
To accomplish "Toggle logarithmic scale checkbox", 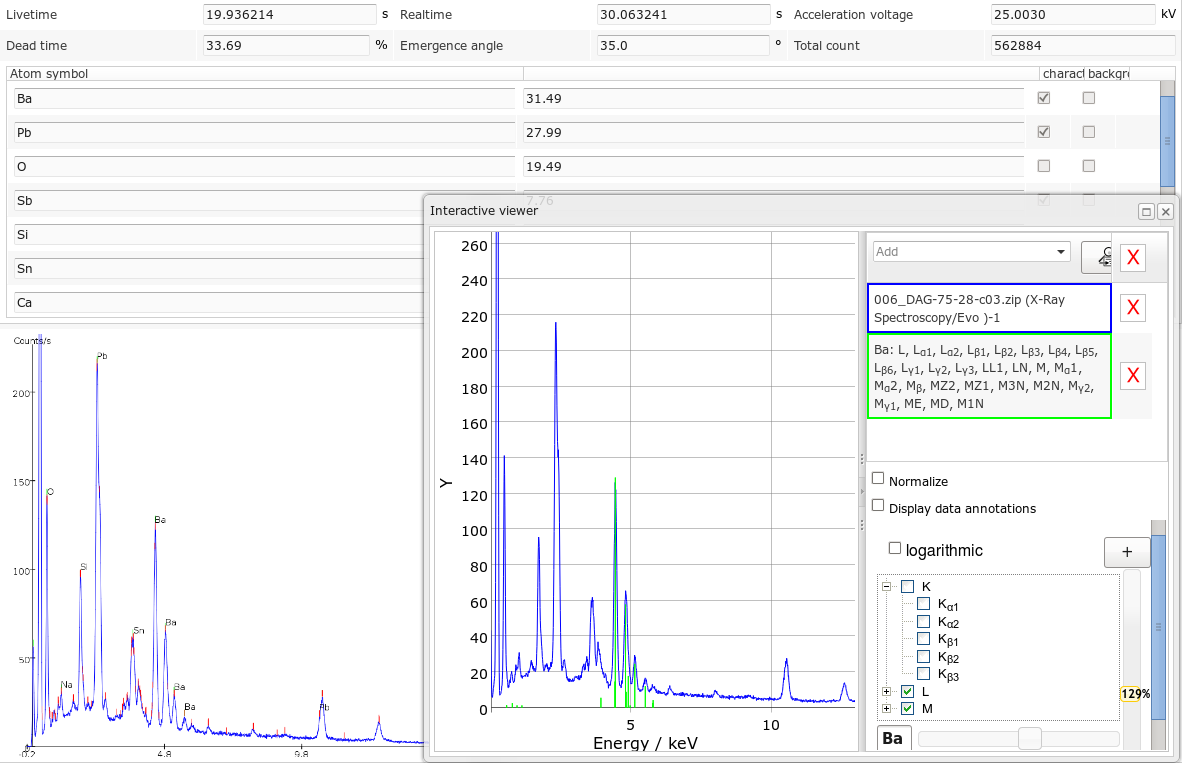I will [x=895, y=549].
